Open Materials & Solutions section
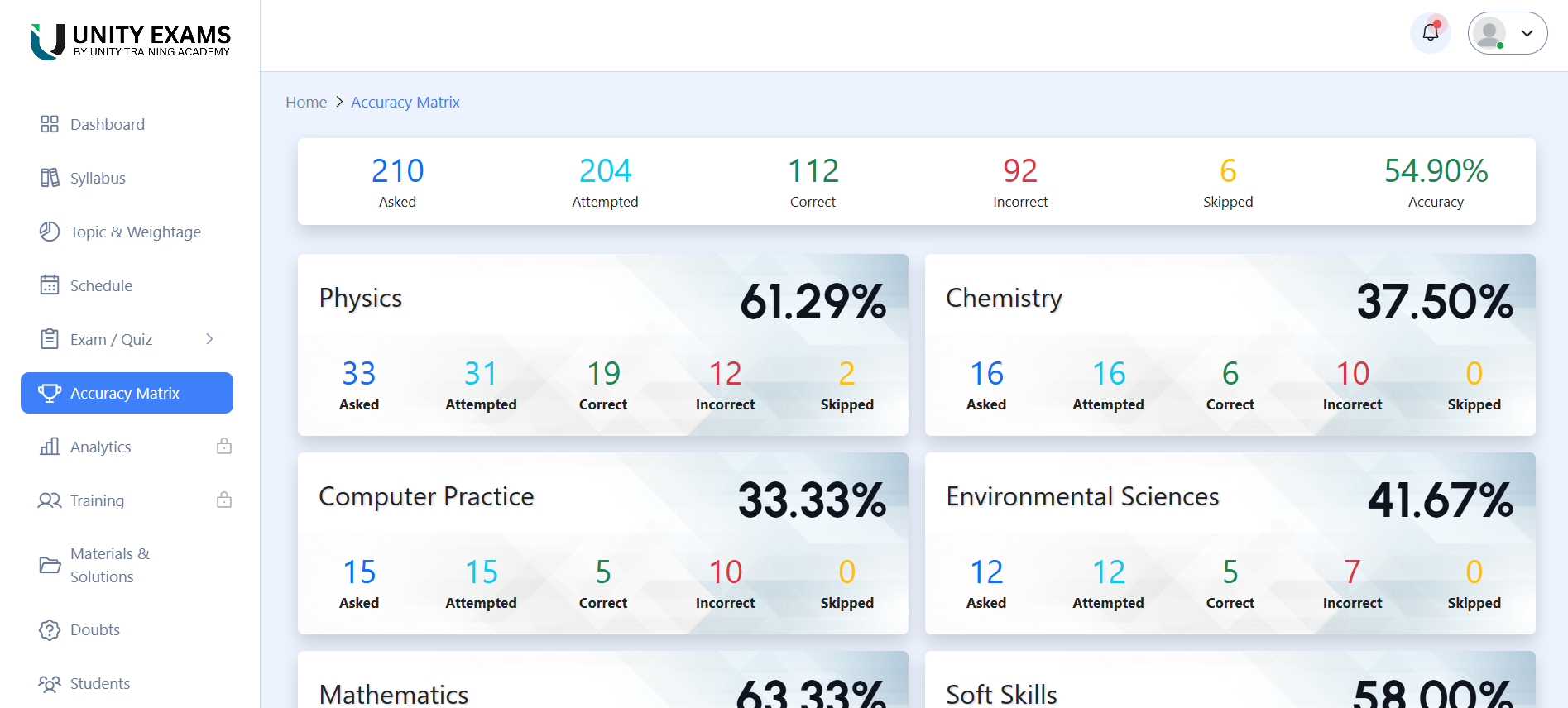This screenshot has width=1568, height=708. click(x=109, y=565)
